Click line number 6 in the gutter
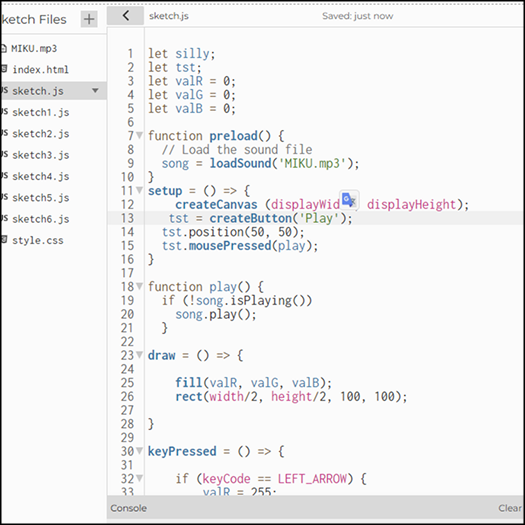This screenshot has height=525, width=525. 131,122
